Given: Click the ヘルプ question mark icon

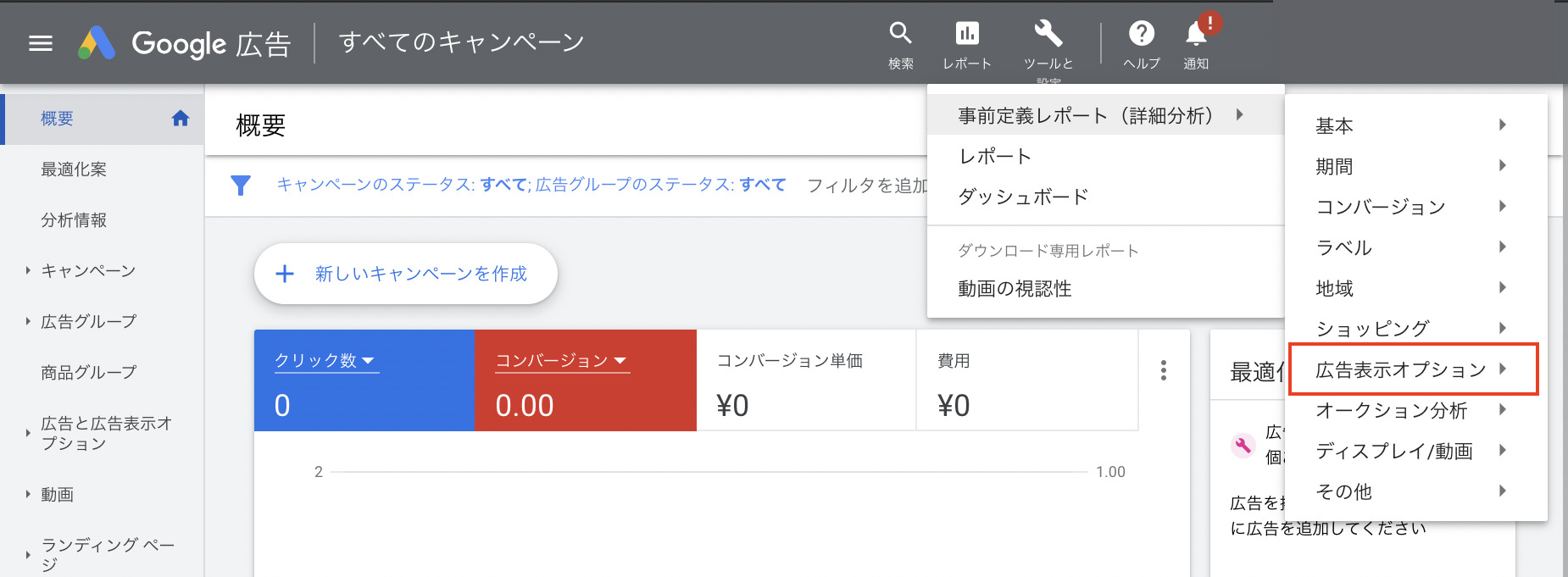Looking at the screenshot, I should click(1141, 34).
